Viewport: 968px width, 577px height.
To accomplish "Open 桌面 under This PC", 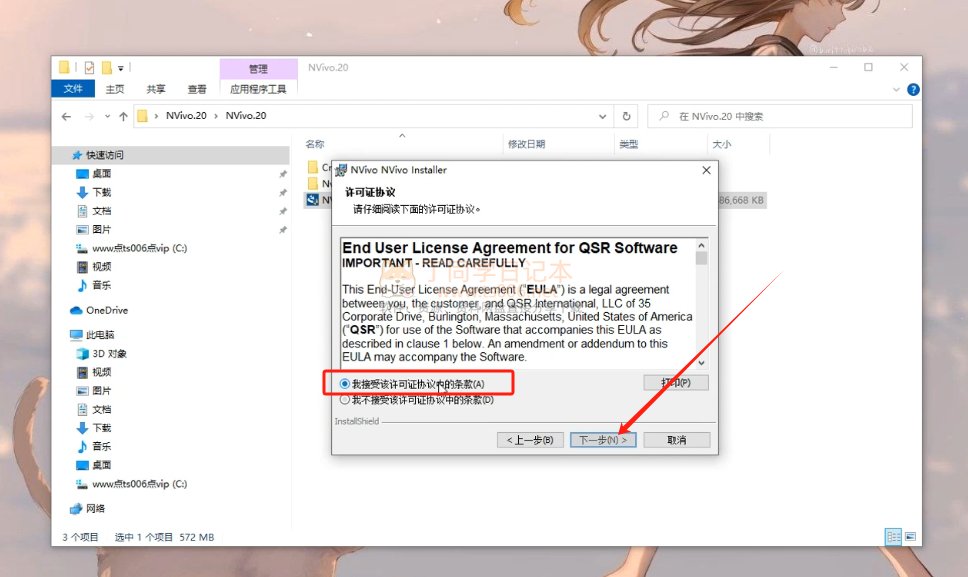I will pos(101,465).
